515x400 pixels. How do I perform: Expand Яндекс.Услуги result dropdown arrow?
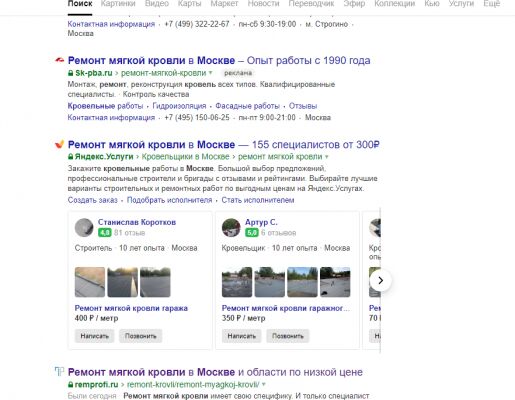[327, 156]
